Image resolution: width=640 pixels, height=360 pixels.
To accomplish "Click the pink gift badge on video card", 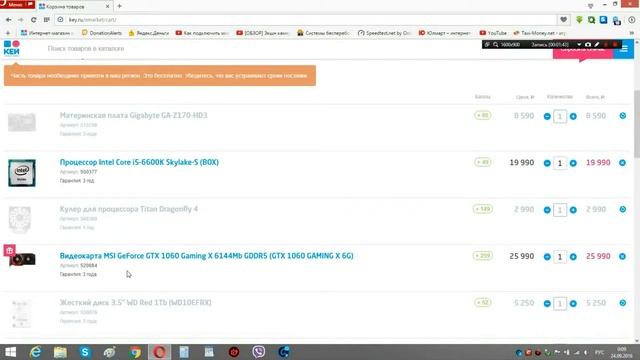I will click(x=9, y=250).
